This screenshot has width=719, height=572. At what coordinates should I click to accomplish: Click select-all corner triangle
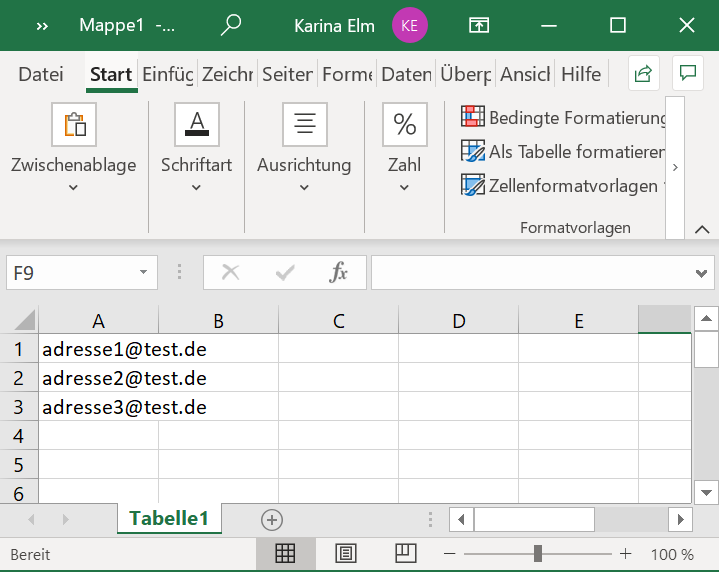point(24,320)
